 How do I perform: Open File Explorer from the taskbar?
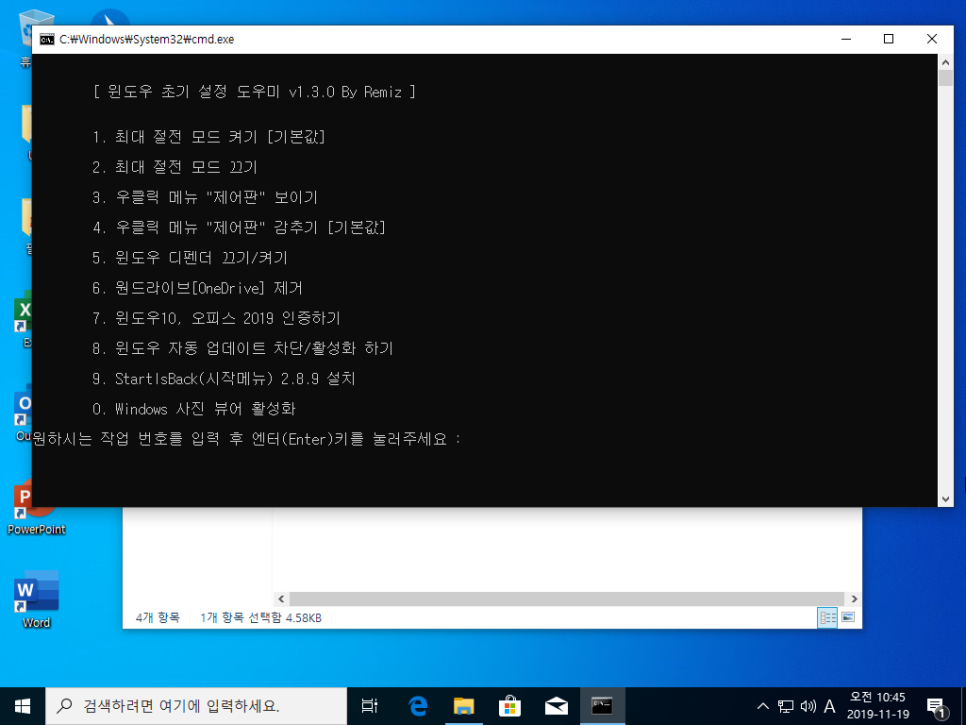[464, 706]
